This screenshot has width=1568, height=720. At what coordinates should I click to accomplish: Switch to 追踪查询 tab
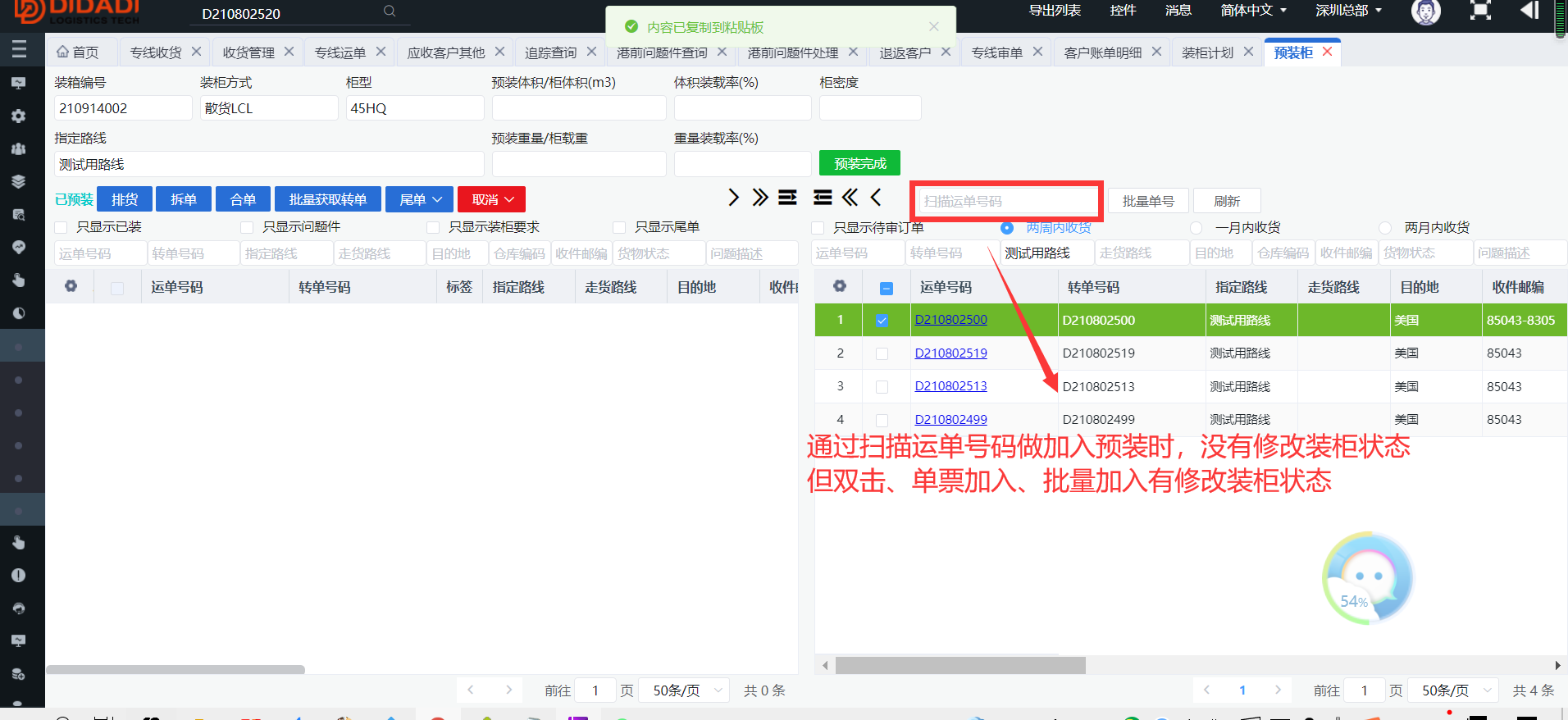[550, 52]
